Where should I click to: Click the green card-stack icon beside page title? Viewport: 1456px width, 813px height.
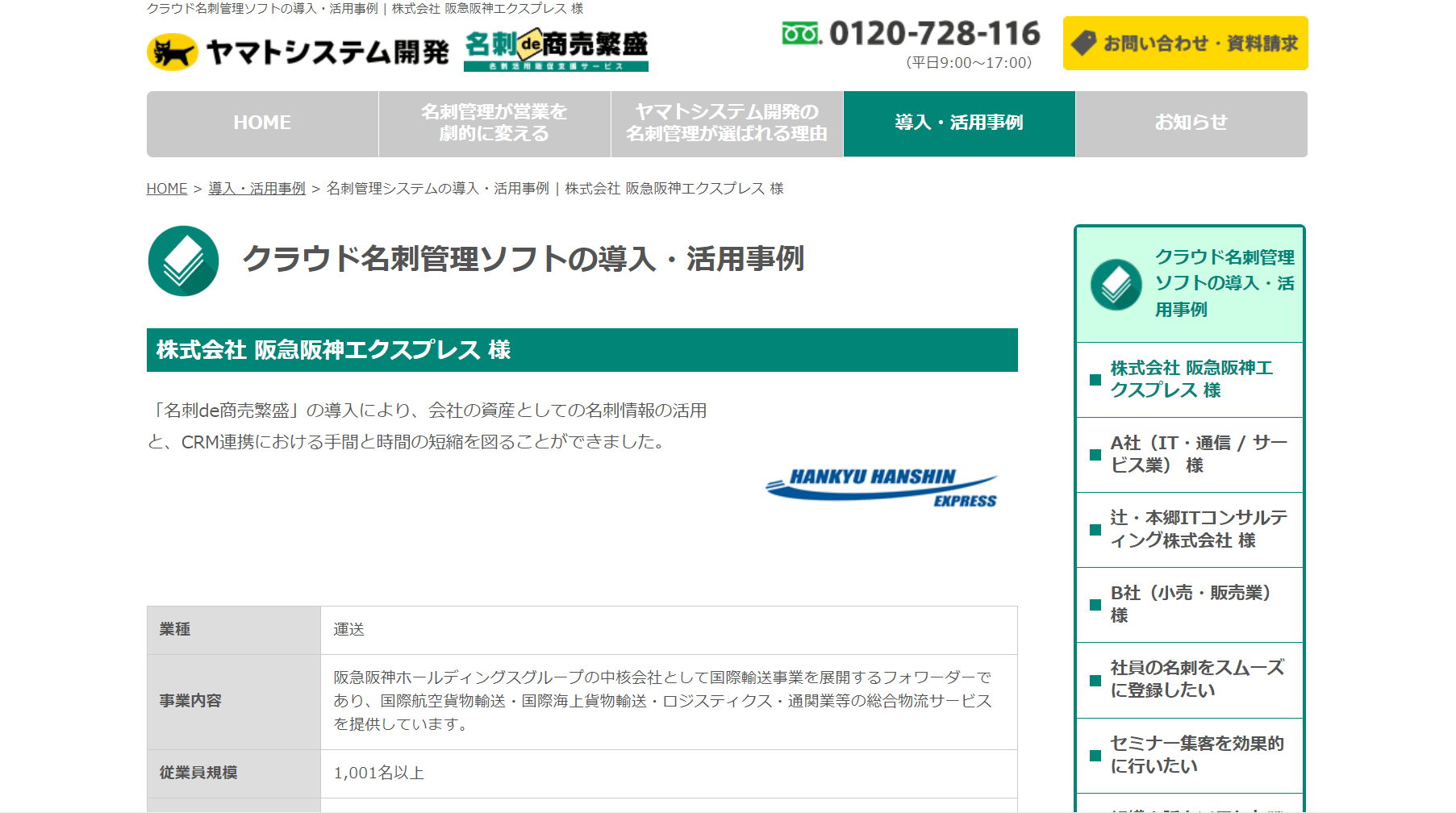tap(184, 261)
